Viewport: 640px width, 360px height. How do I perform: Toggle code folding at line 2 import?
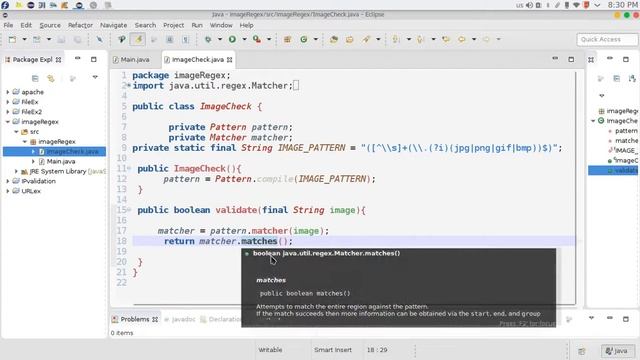(x=129, y=85)
